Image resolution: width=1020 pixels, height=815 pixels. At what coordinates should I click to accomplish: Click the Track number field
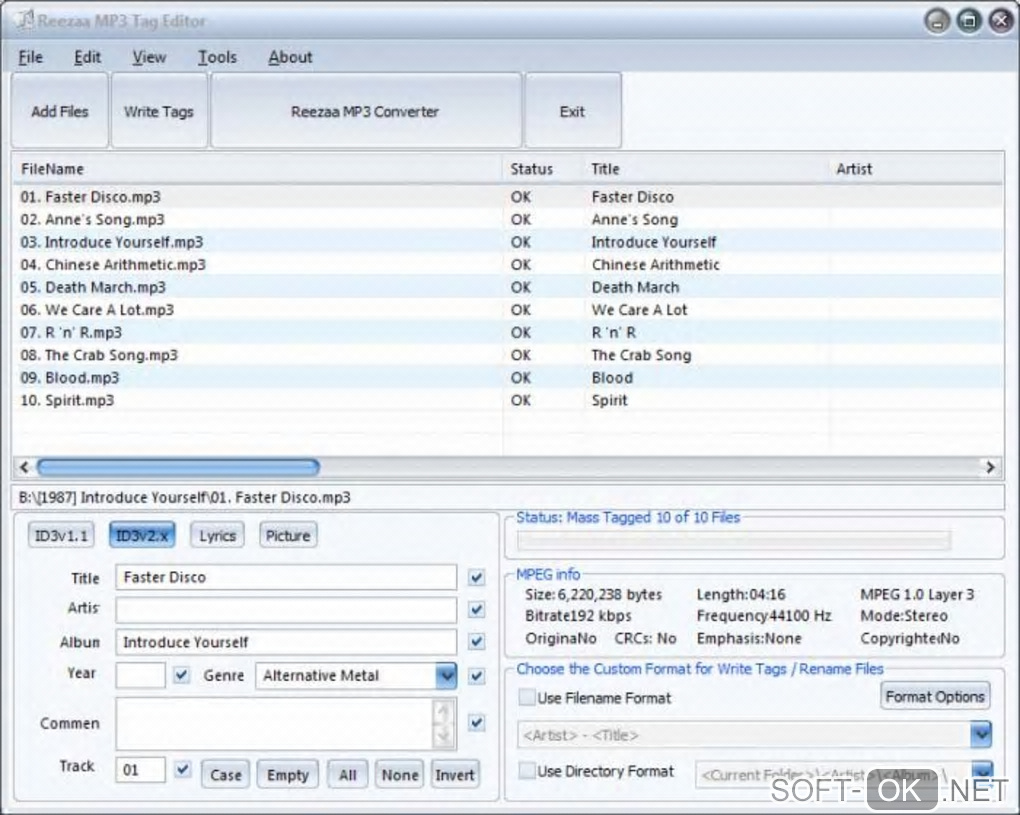pyautogui.click(x=141, y=770)
